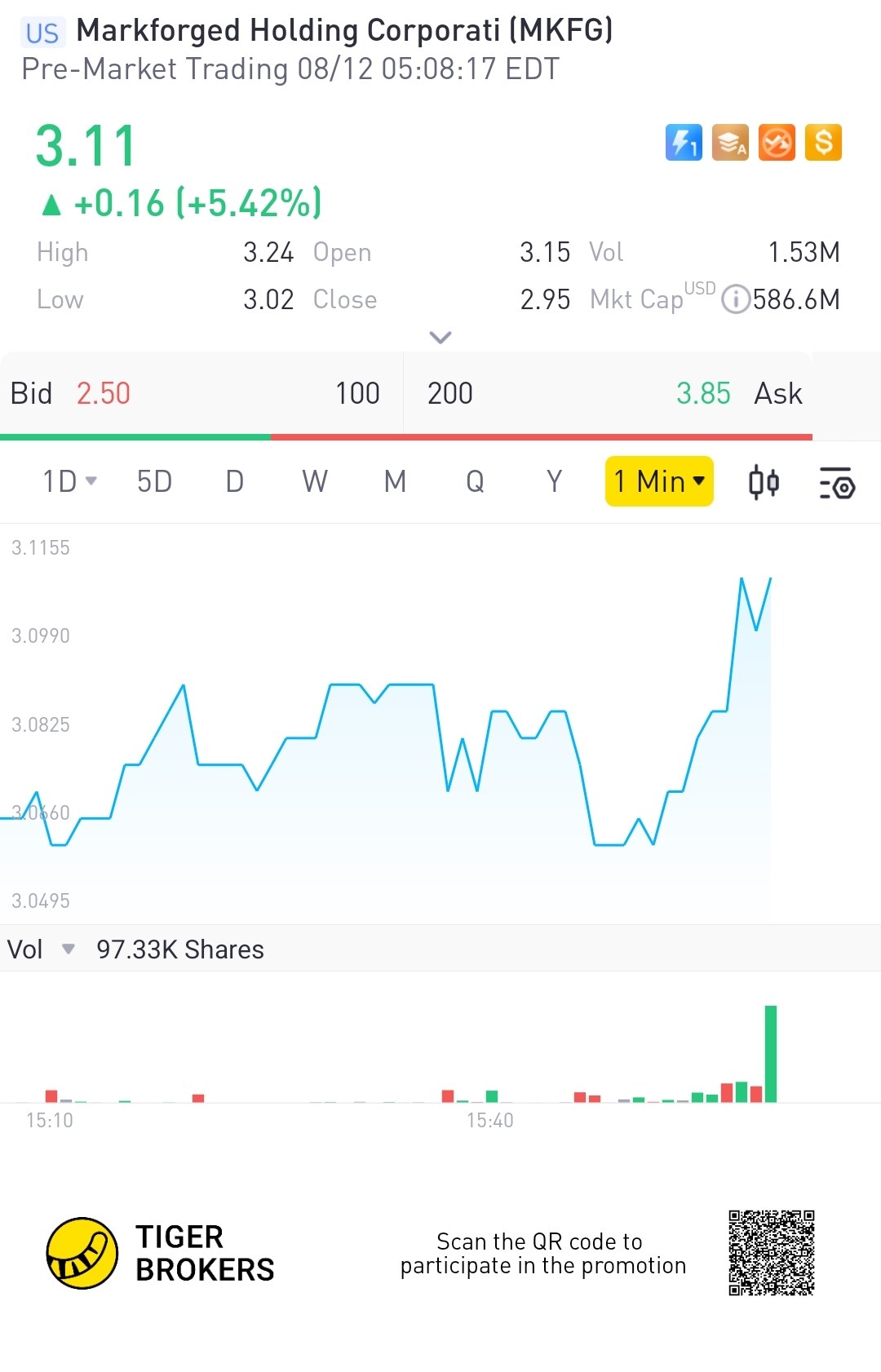The height and width of the screenshot is (1372, 881).
Task: Expand the quote details chevron
Action: click(440, 337)
